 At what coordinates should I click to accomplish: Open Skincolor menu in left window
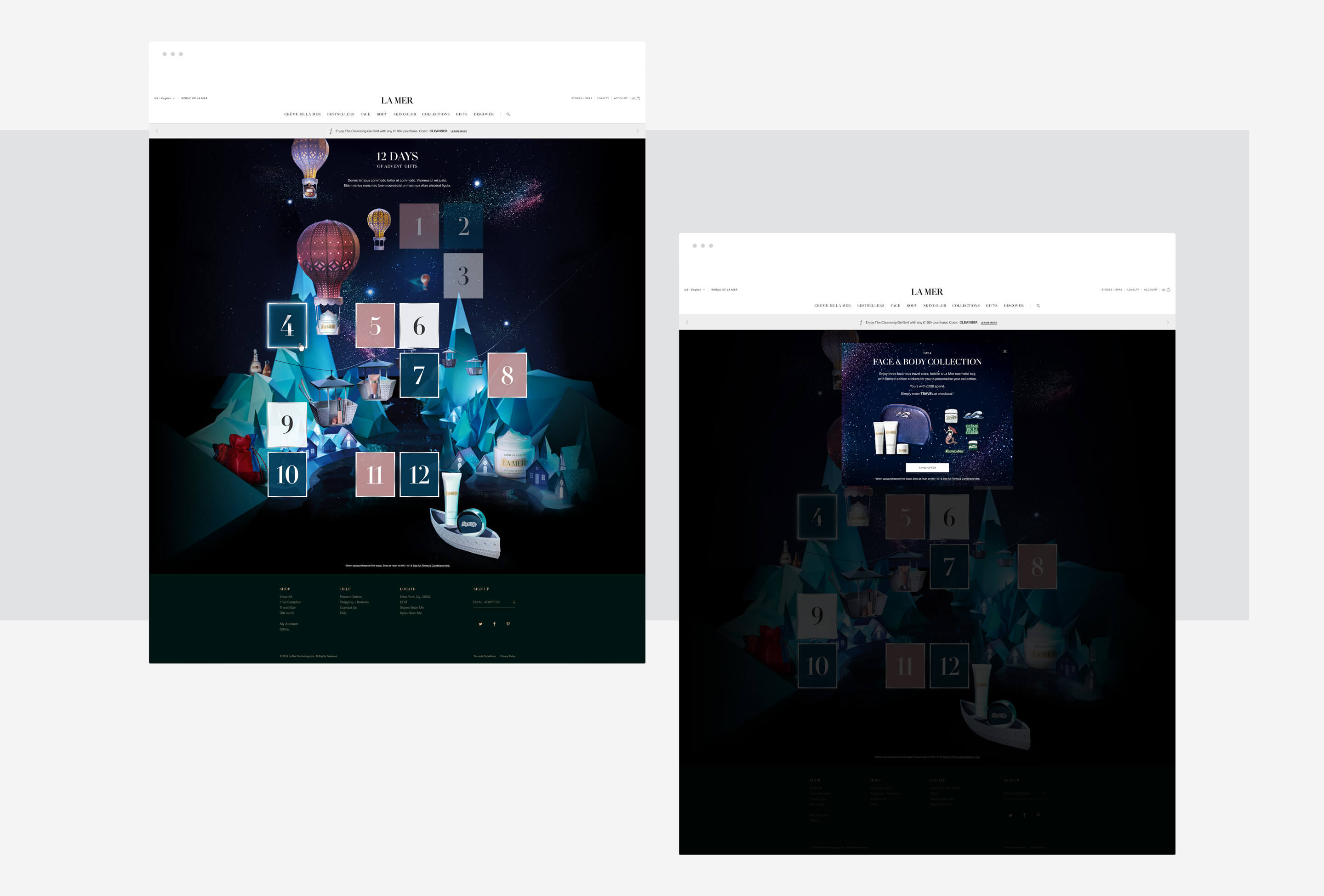[405, 114]
